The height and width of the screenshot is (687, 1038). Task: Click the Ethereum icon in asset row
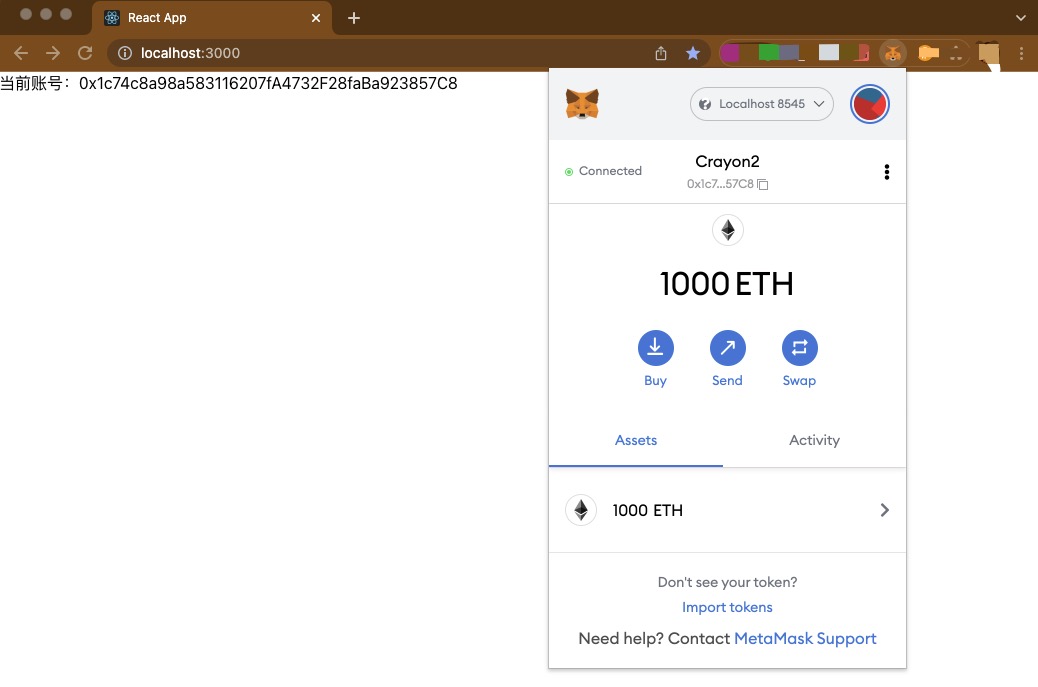(x=581, y=510)
